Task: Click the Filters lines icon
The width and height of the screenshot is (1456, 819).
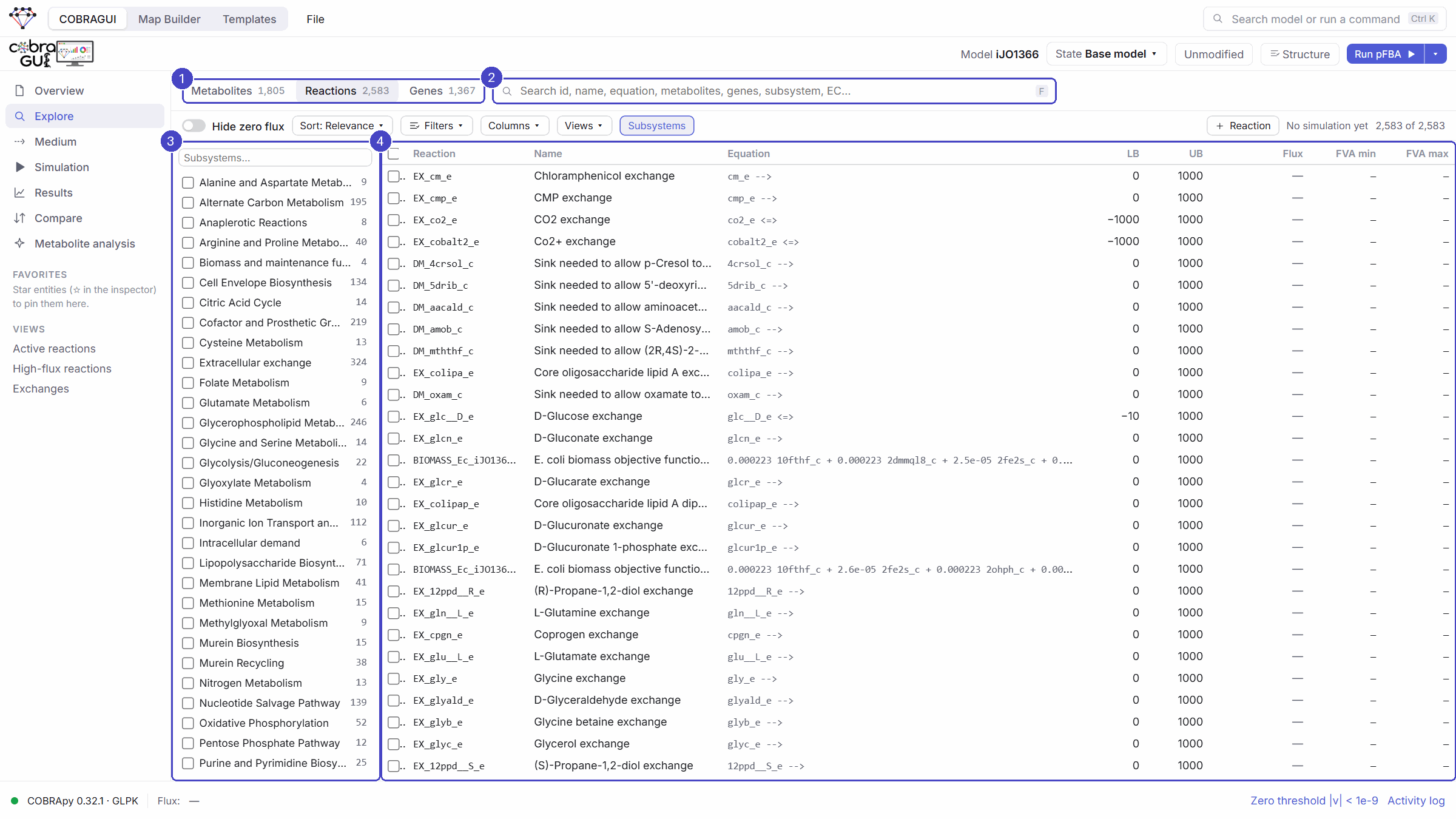Action: 414,126
